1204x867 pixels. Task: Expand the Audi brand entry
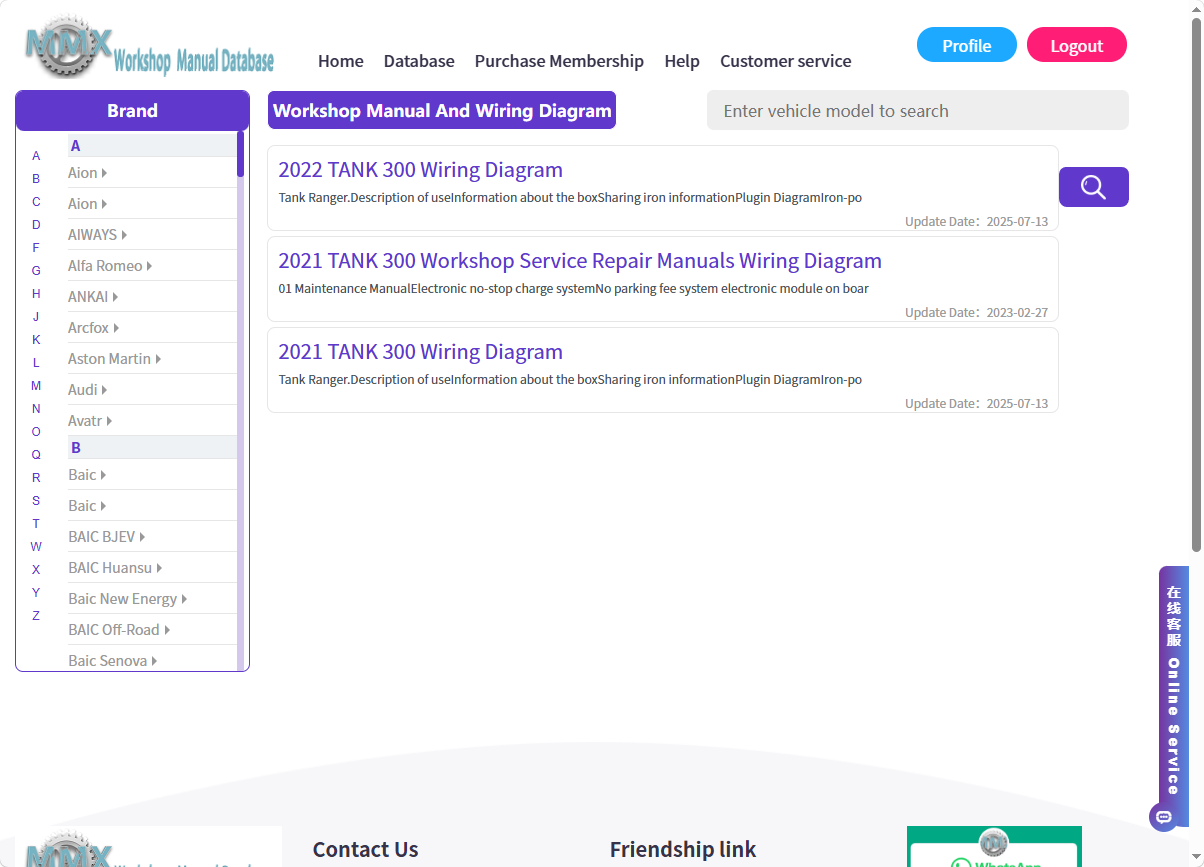(88, 390)
